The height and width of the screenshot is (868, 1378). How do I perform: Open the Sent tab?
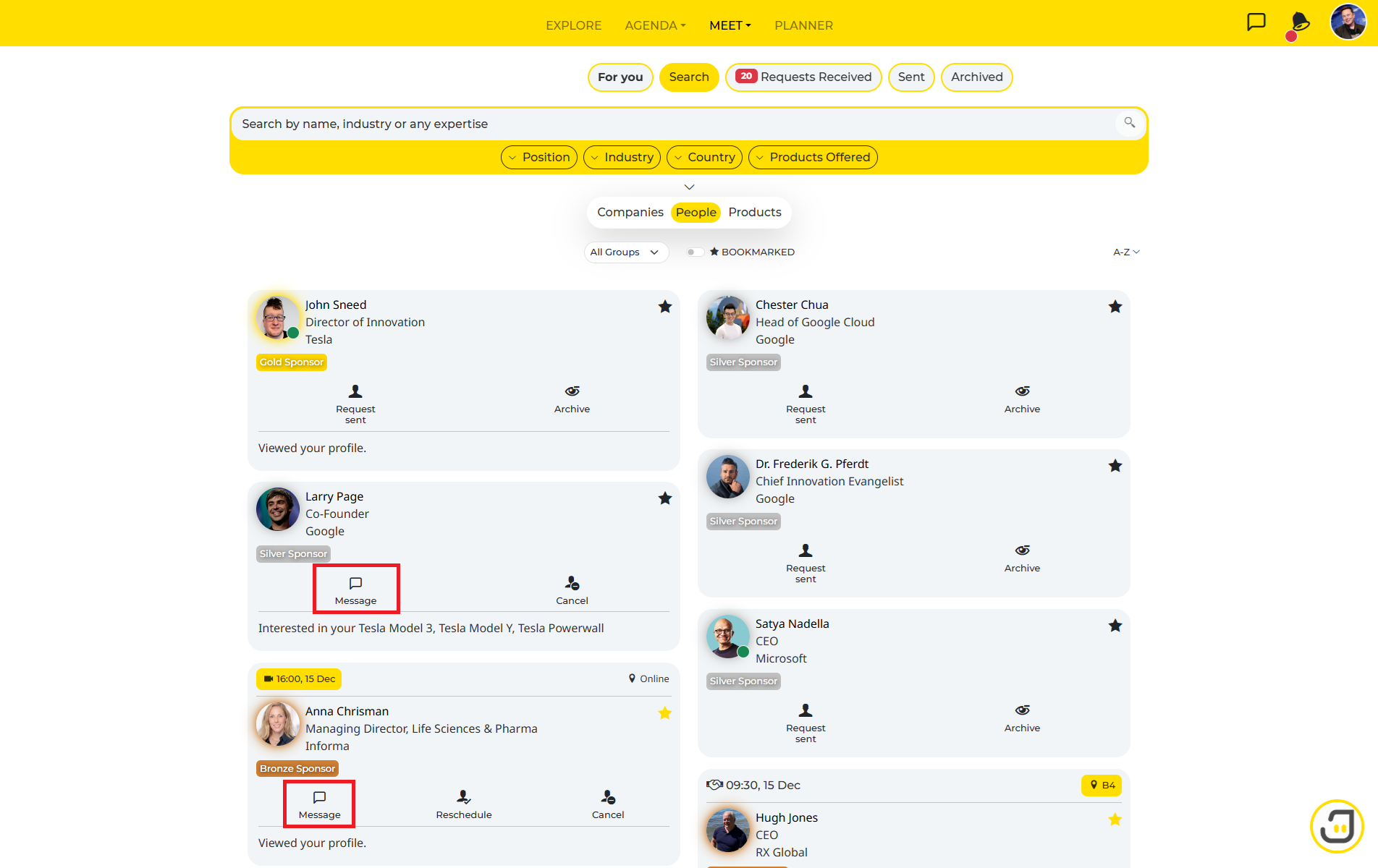click(911, 77)
